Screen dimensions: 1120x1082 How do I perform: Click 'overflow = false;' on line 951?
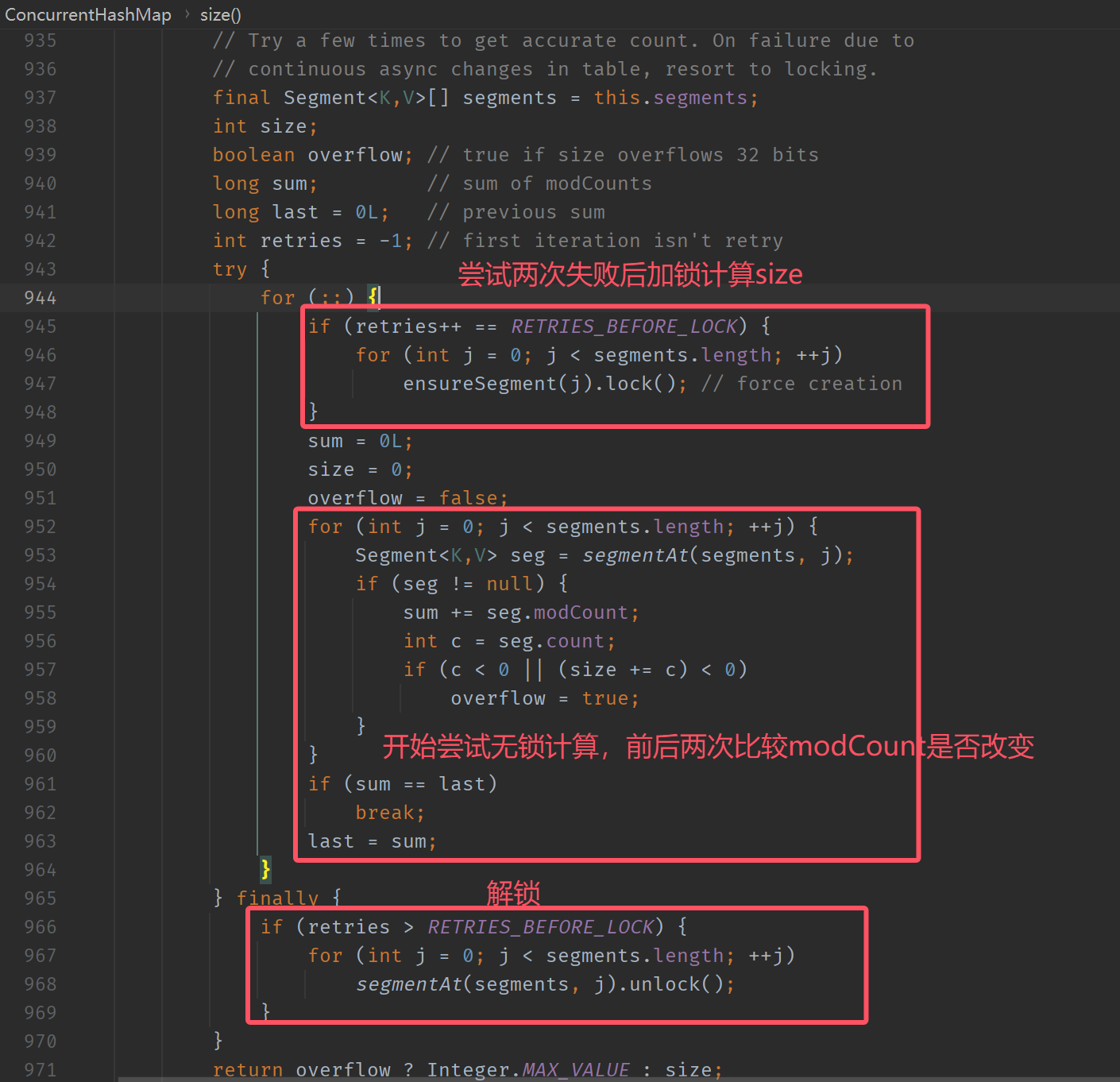click(408, 498)
